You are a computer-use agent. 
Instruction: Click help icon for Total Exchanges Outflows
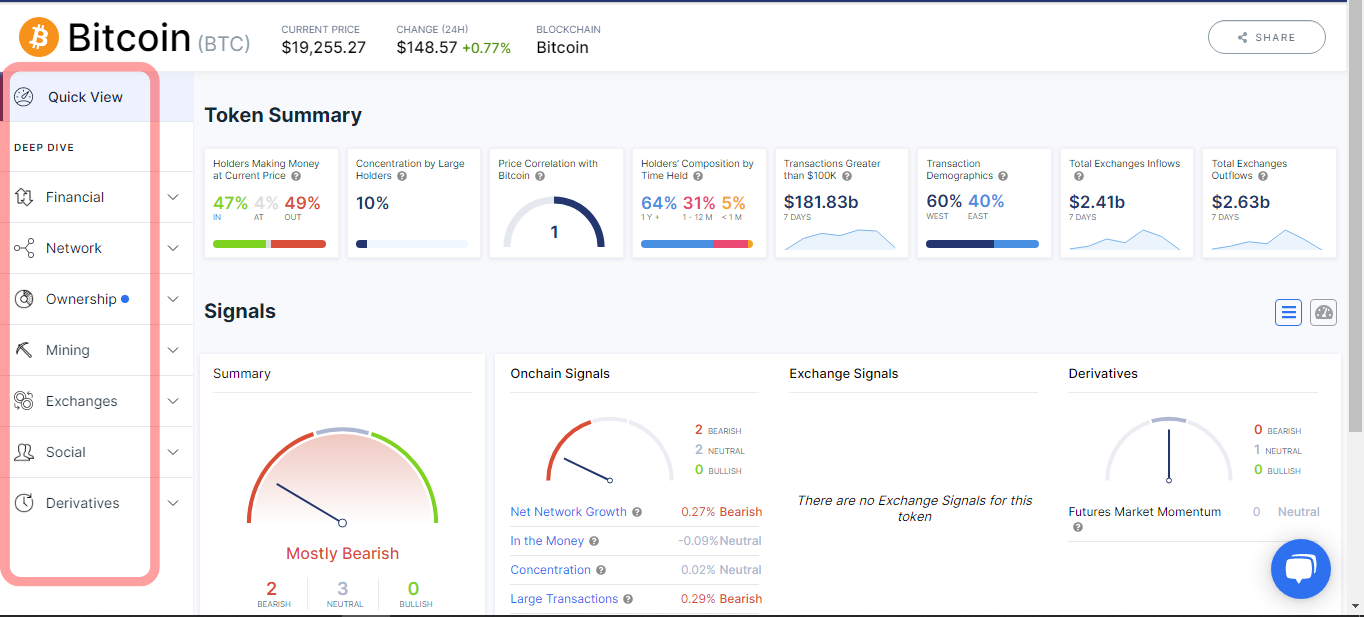1263,176
